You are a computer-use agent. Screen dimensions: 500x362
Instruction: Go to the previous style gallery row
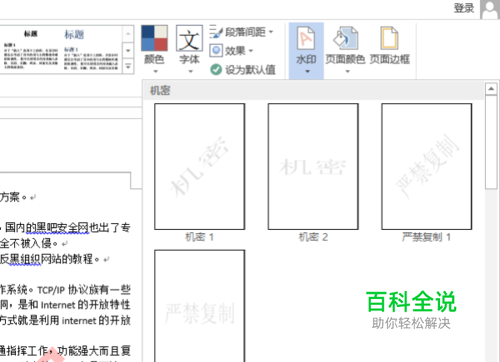point(128,34)
